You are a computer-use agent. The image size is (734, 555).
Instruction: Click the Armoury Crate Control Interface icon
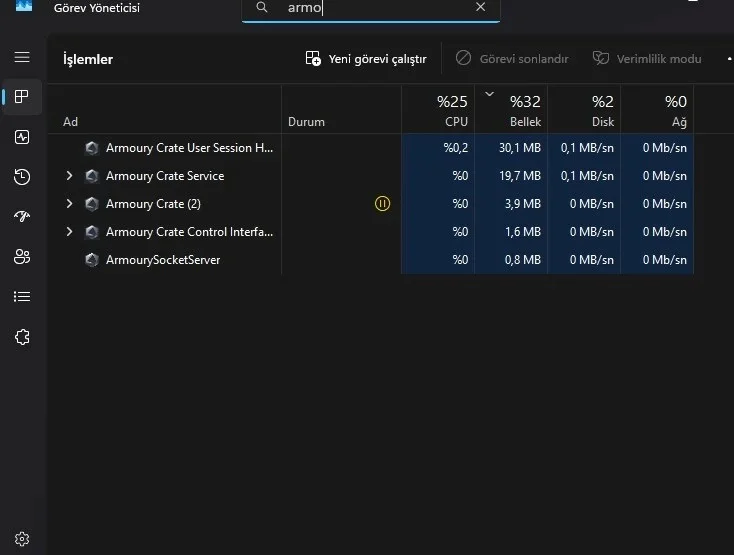(92, 232)
